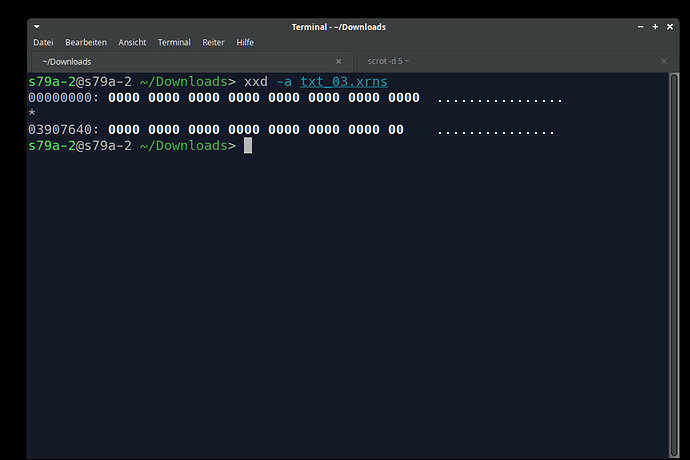Image resolution: width=690 pixels, height=460 pixels.
Task: Click the cursor block at the prompt
Action: (248, 146)
